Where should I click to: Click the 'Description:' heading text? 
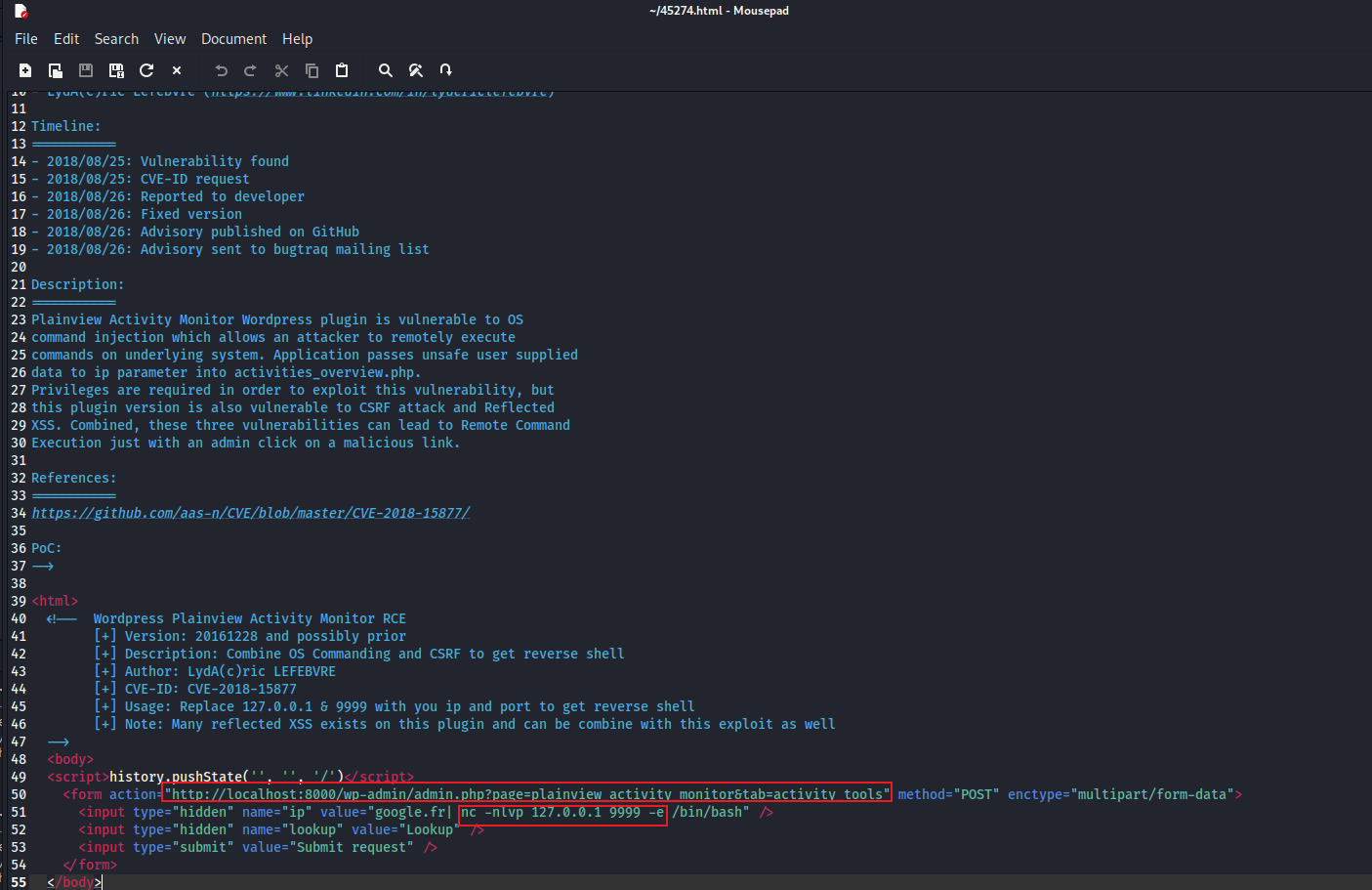77,284
